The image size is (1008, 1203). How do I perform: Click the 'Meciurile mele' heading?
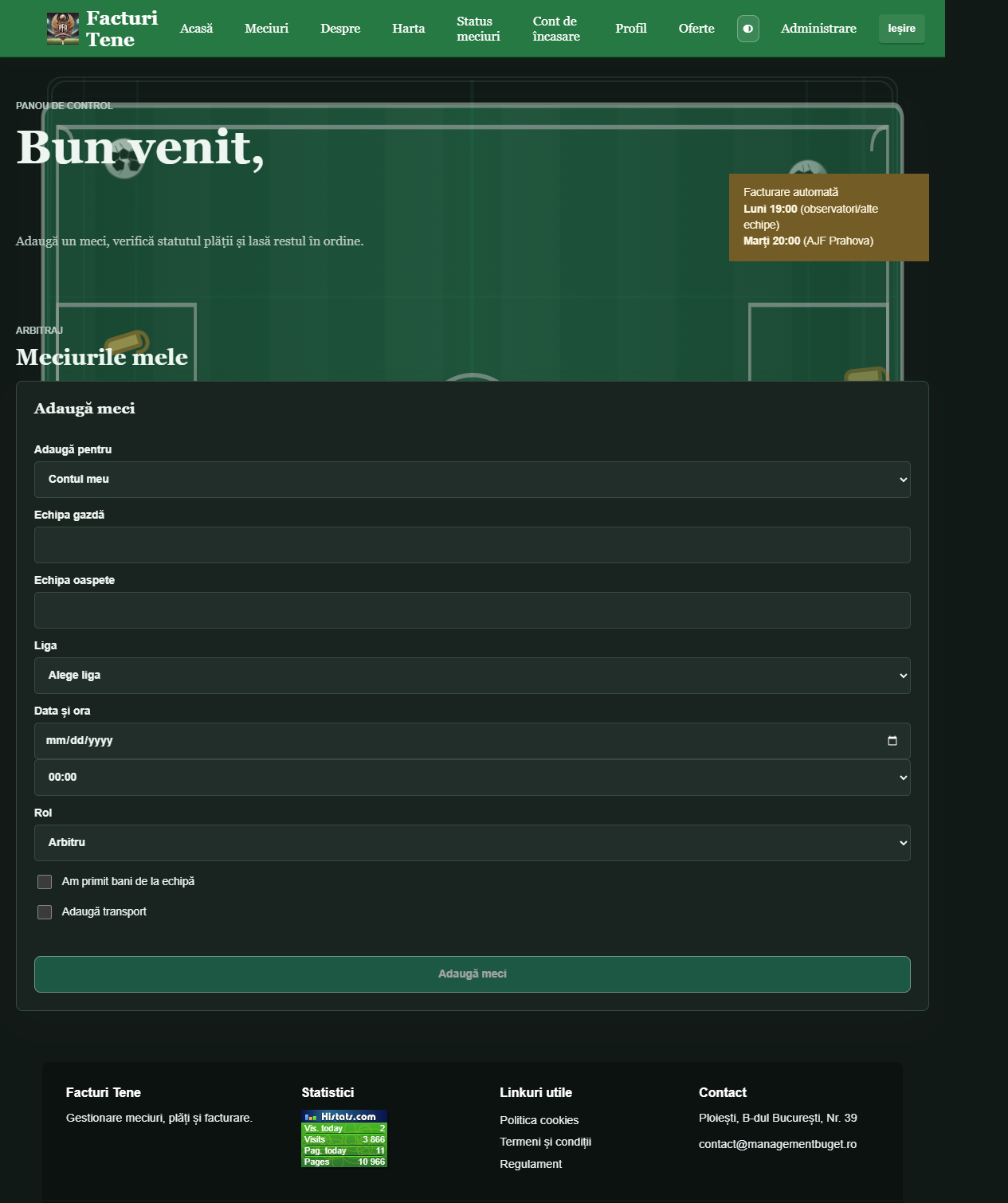point(102,357)
